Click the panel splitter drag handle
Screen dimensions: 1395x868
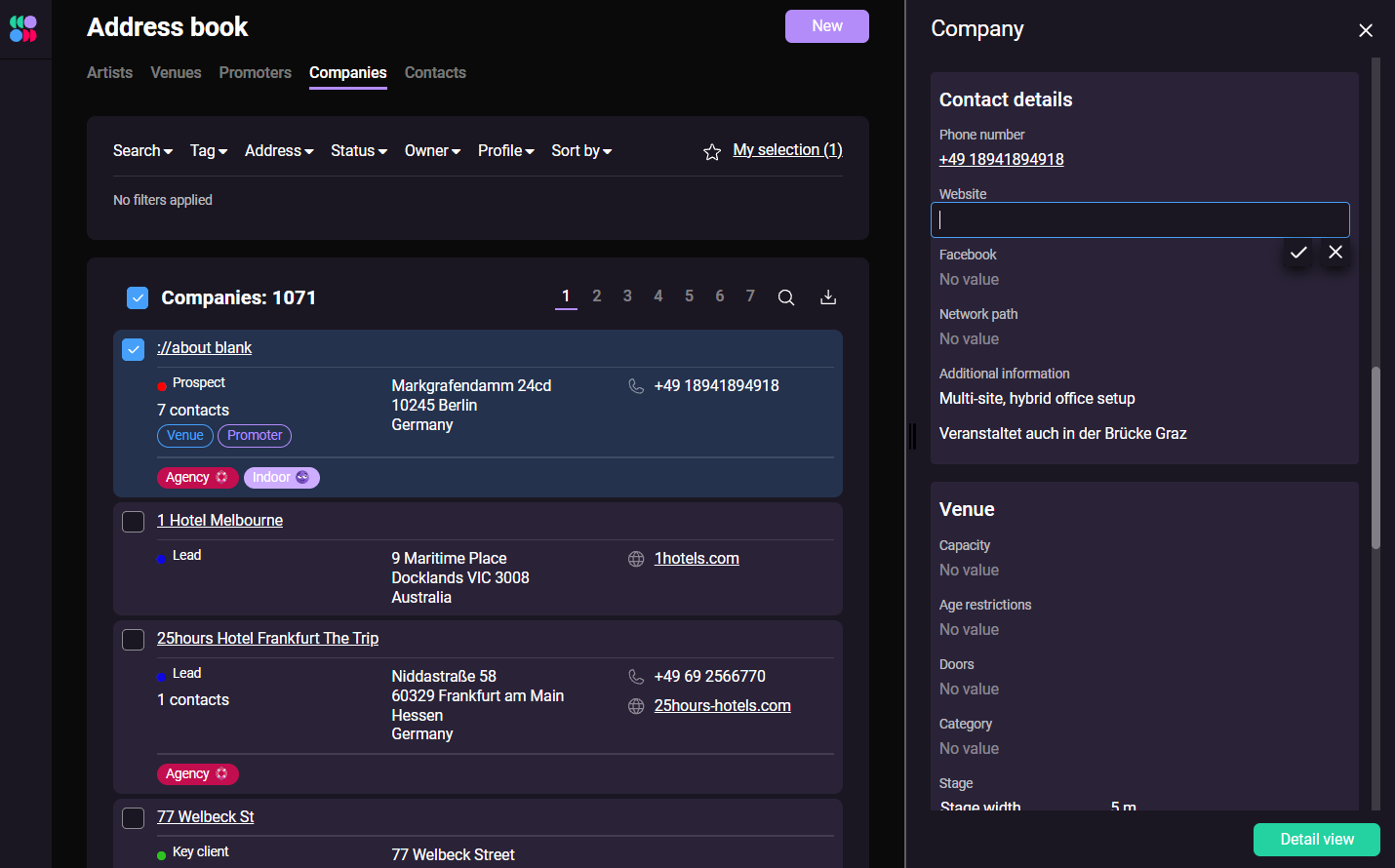[913, 436]
